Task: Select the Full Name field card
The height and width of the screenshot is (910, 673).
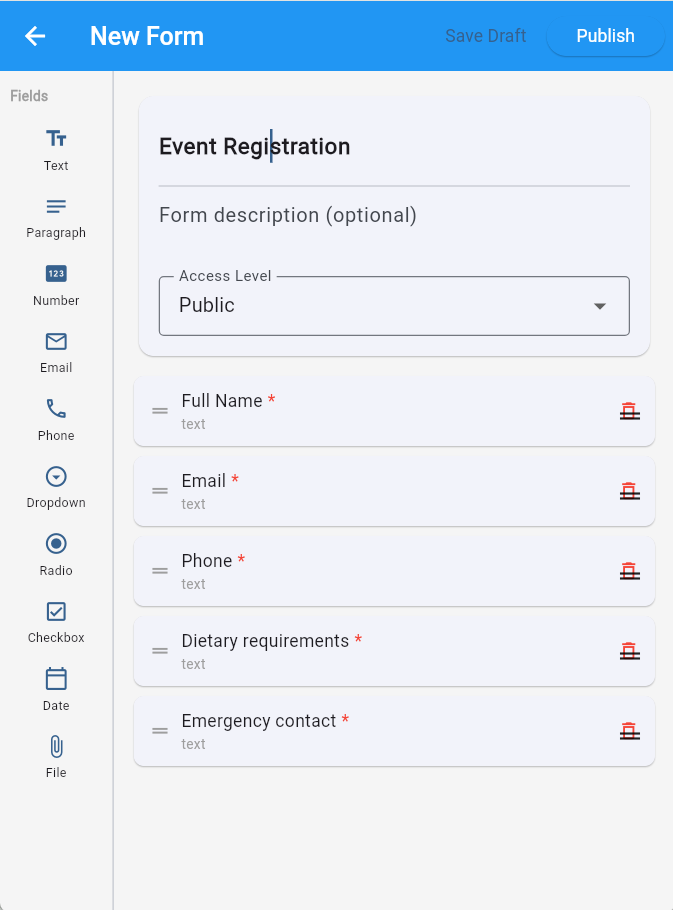Action: tap(394, 411)
